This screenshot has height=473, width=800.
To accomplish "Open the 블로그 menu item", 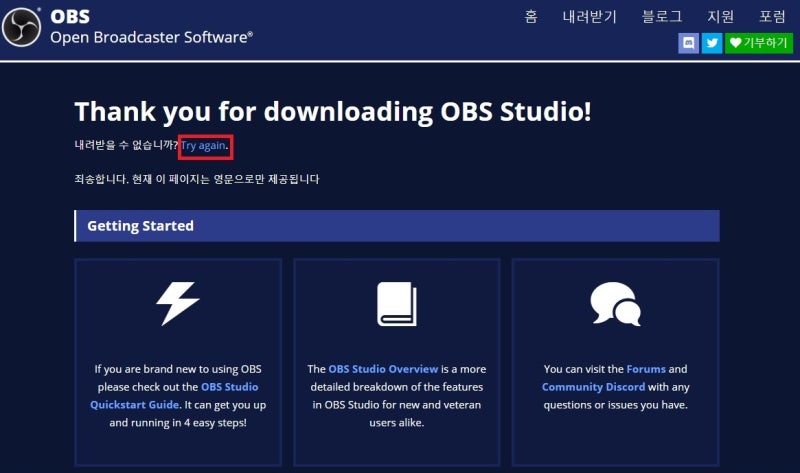I will click(662, 17).
